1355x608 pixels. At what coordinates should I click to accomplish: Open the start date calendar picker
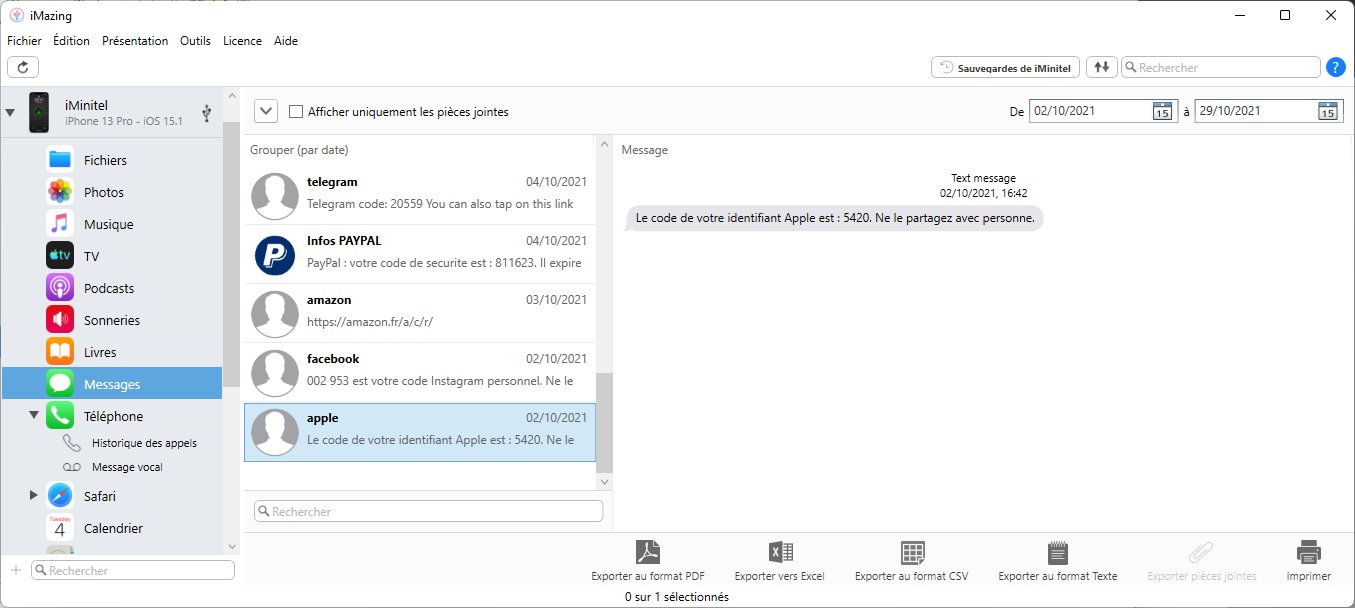click(1162, 111)
